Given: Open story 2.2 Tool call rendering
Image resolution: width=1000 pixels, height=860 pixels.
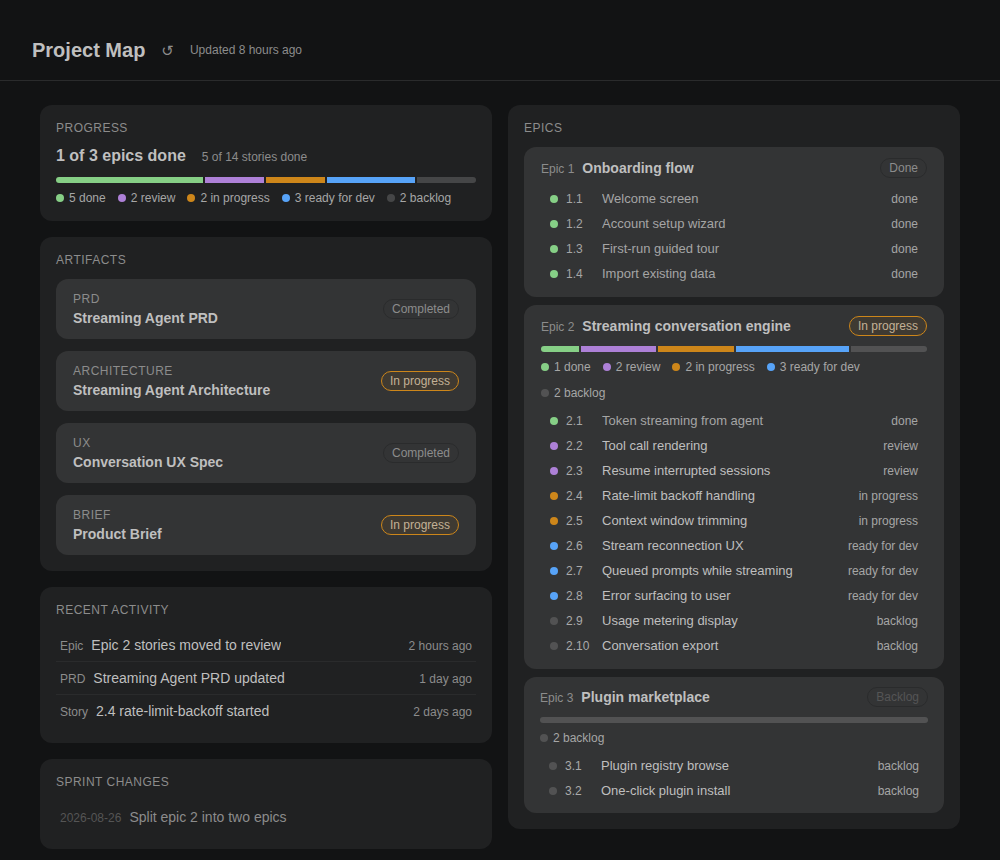Looking at the screenshot, I should [733, 446].
